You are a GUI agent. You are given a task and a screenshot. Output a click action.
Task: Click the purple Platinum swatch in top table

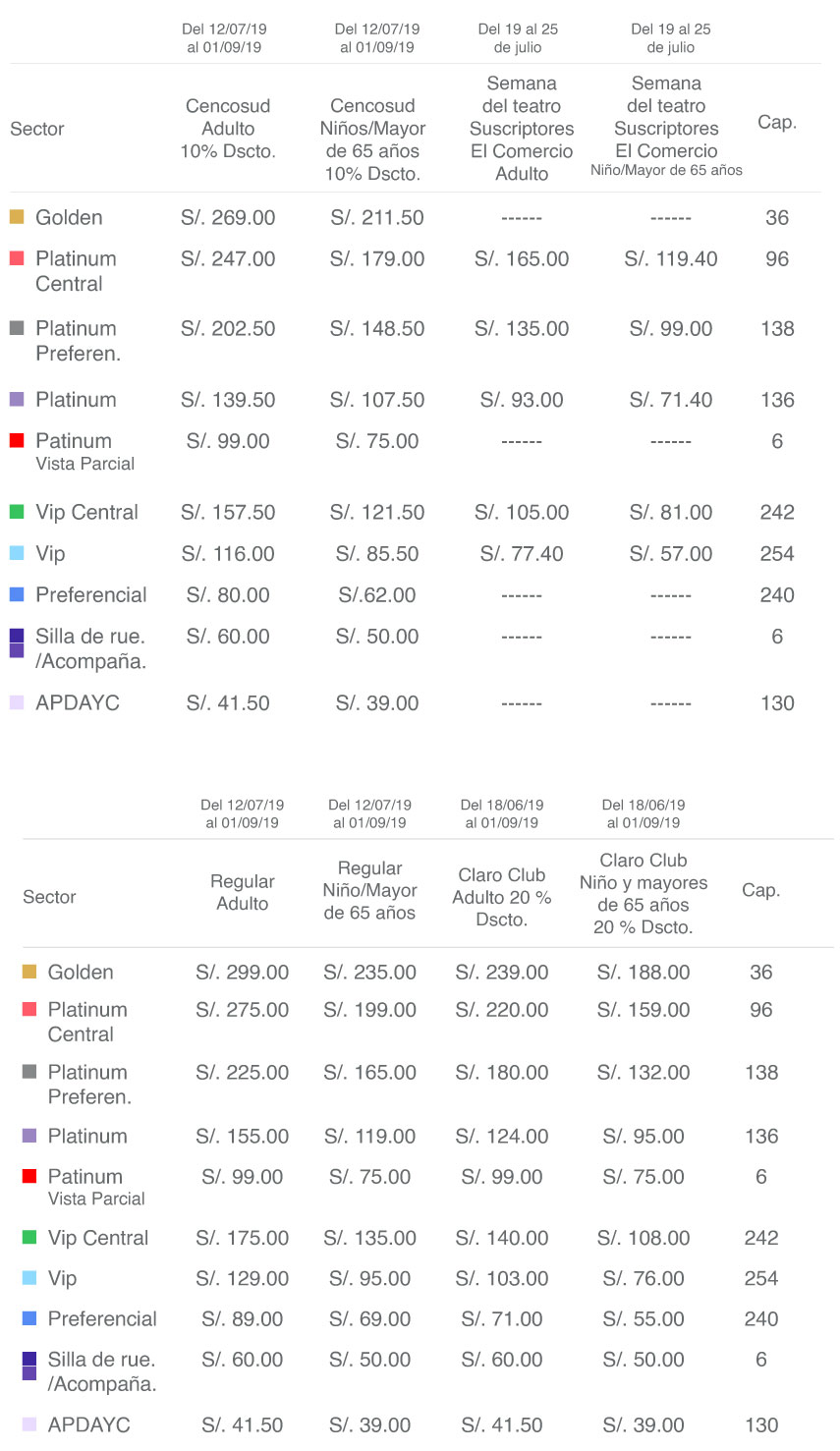(x=17, y=399)
